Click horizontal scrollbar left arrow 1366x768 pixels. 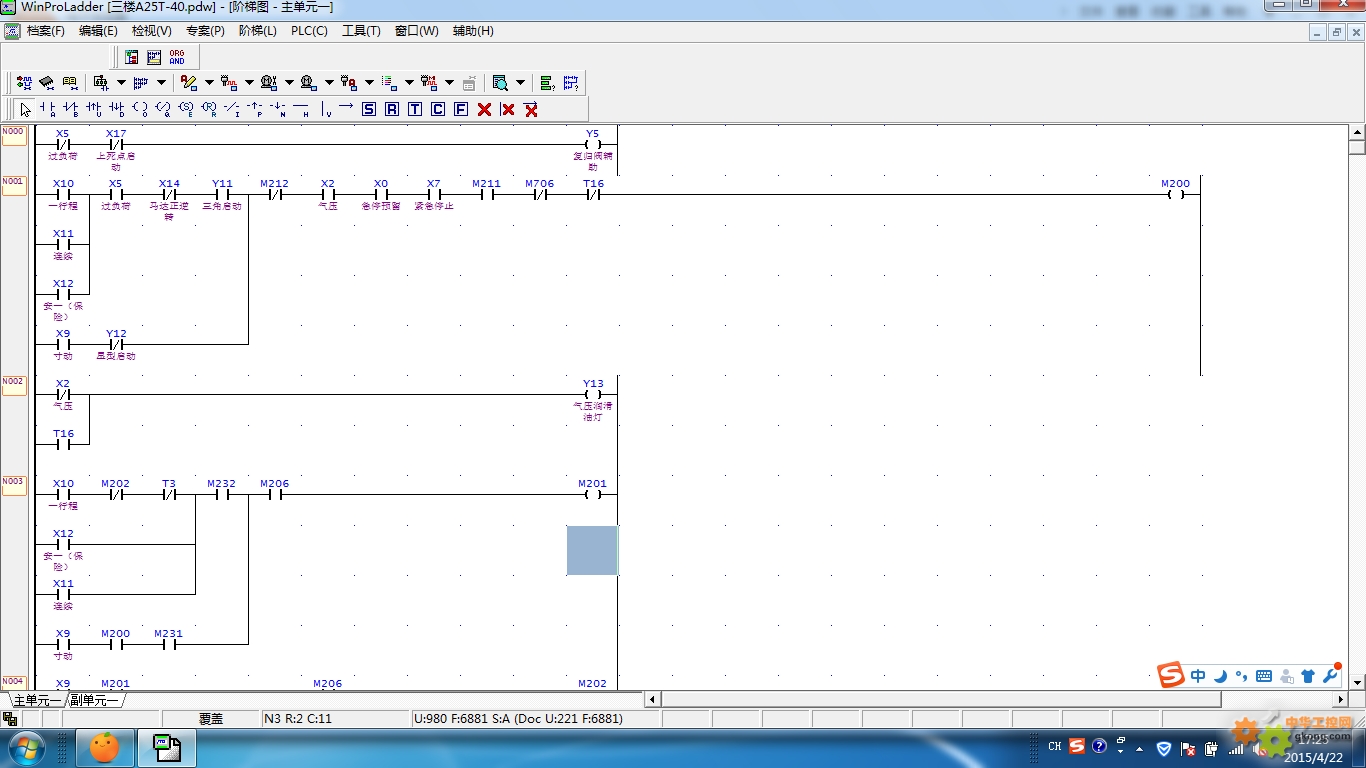652,700
